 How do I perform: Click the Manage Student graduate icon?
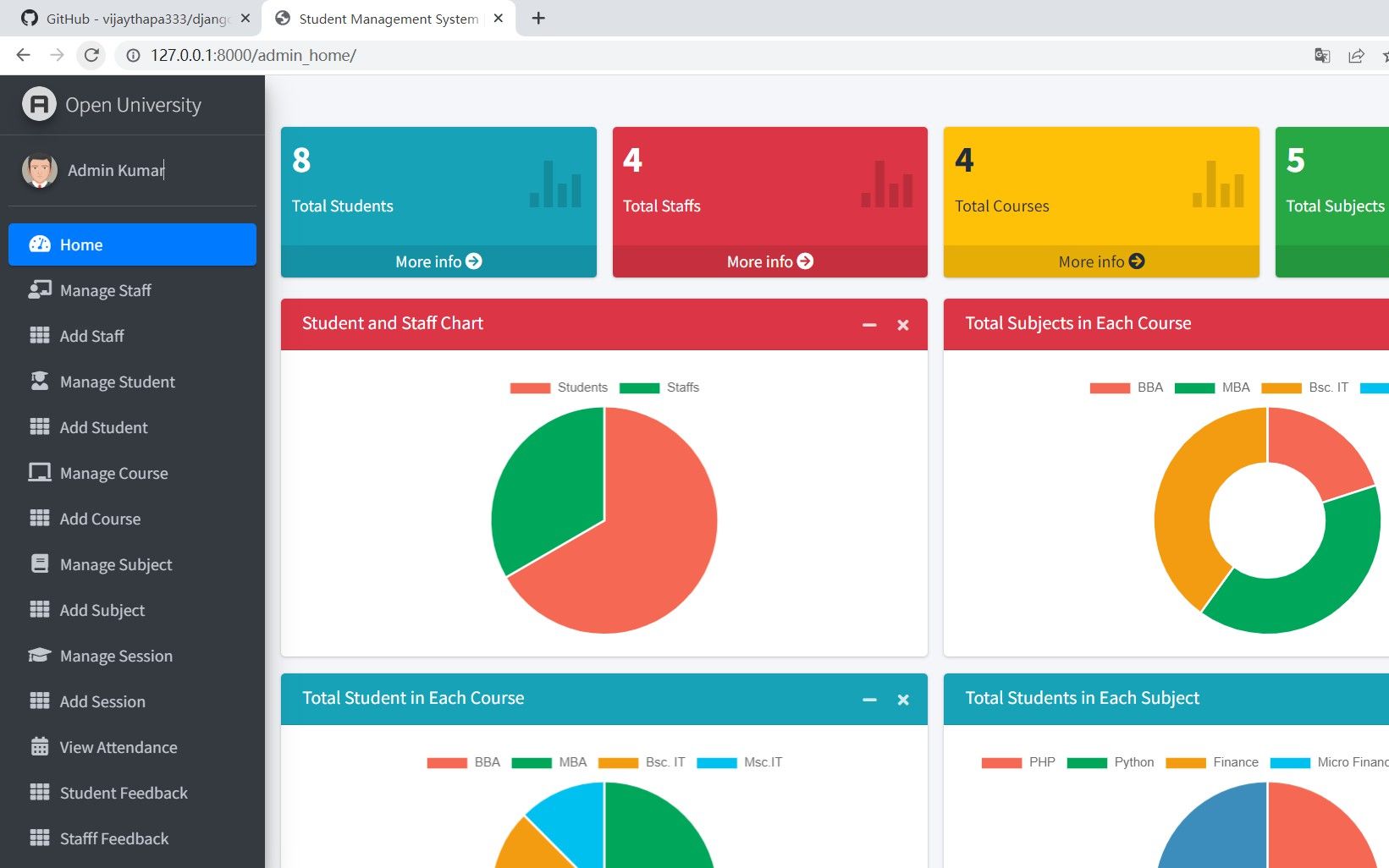[40, 382]
